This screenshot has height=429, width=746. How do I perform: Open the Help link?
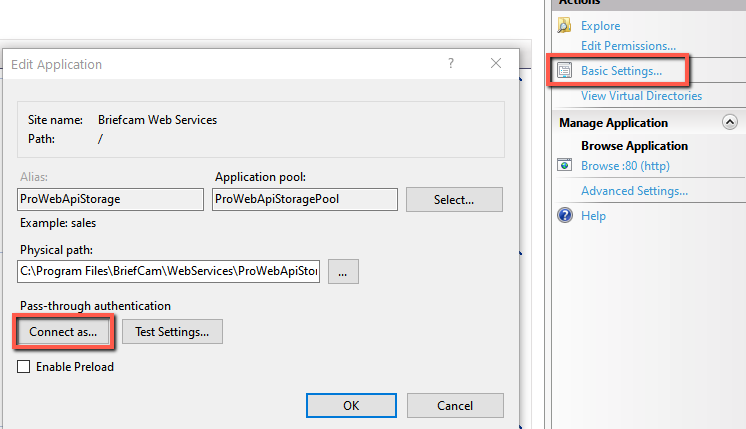(593, 215)
